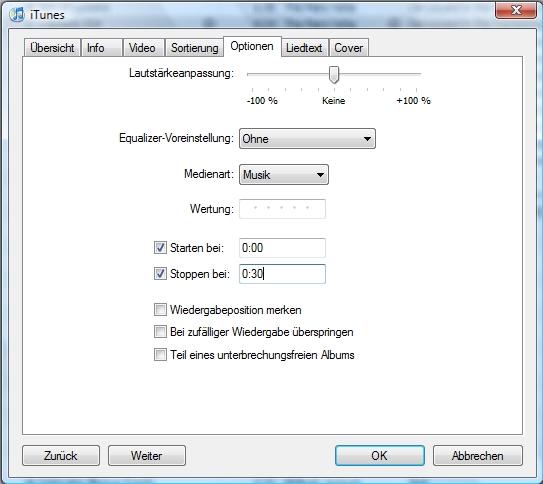Viewport: 543px width, 484px height.
Task: Open the Medienart dropdown showing Musik
Action: pos(284,174)
